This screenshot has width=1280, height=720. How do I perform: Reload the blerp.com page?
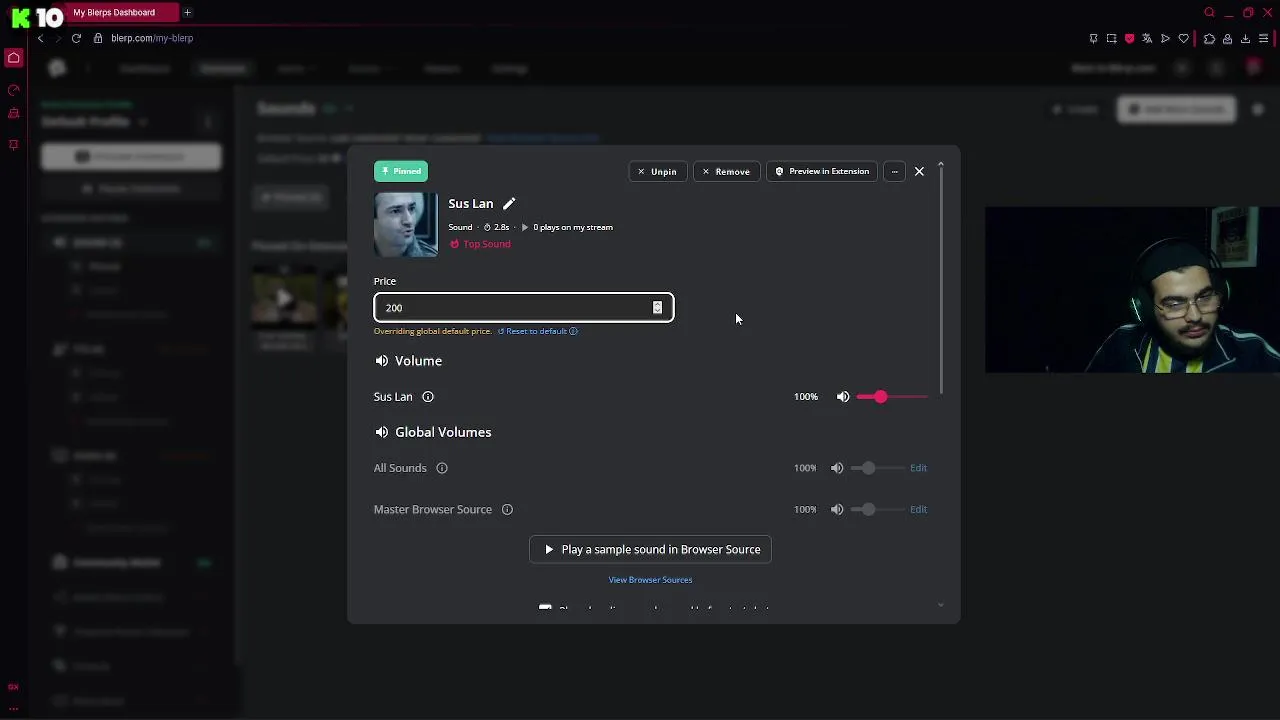click(x=76, y=38)
